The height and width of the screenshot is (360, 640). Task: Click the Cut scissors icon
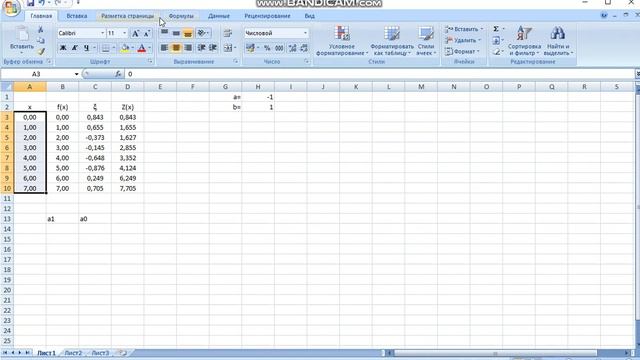pyautogui.click(x=40, y=30)
